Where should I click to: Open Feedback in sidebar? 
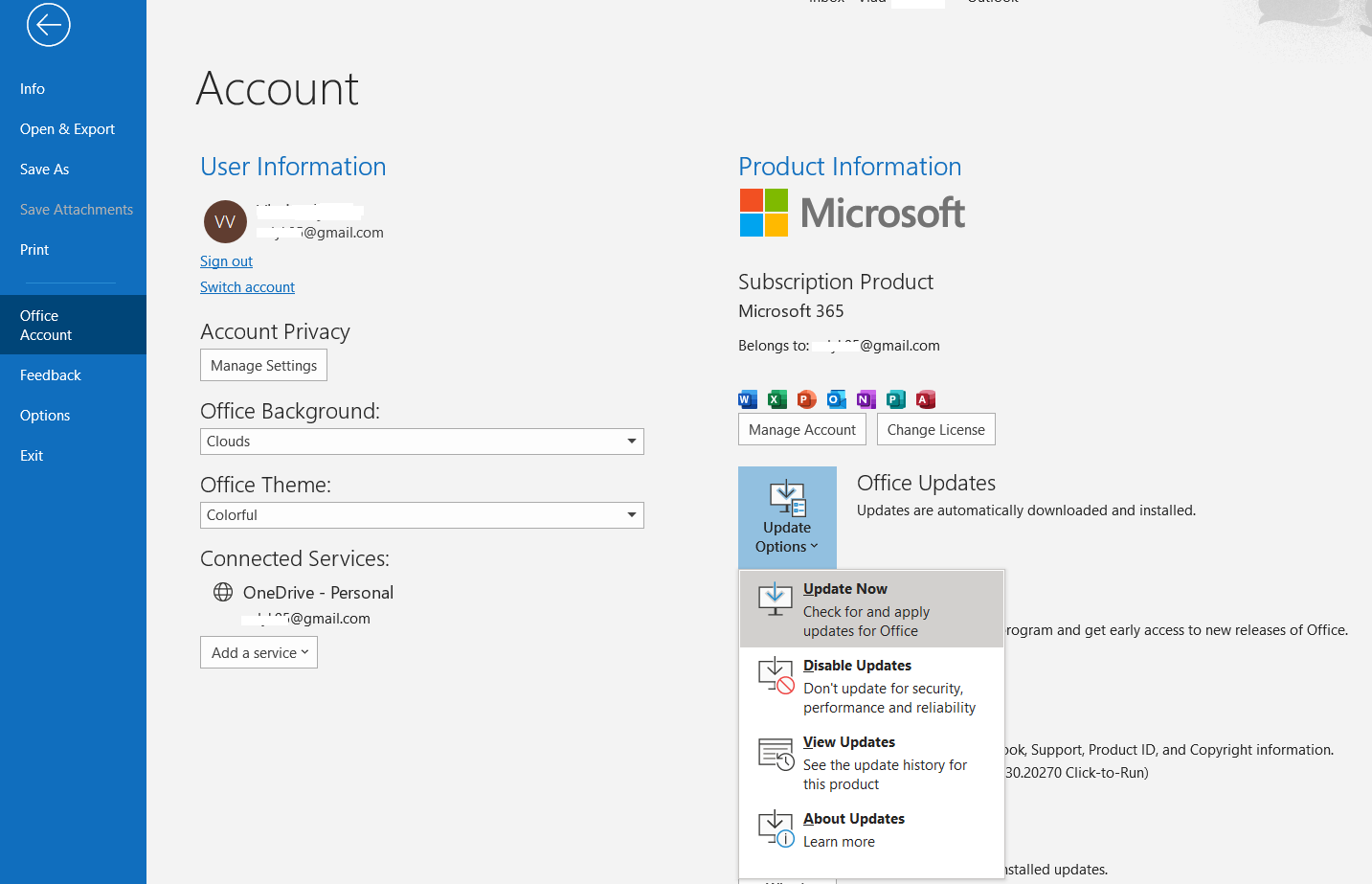pyautogui.click(x=73, y=375)
